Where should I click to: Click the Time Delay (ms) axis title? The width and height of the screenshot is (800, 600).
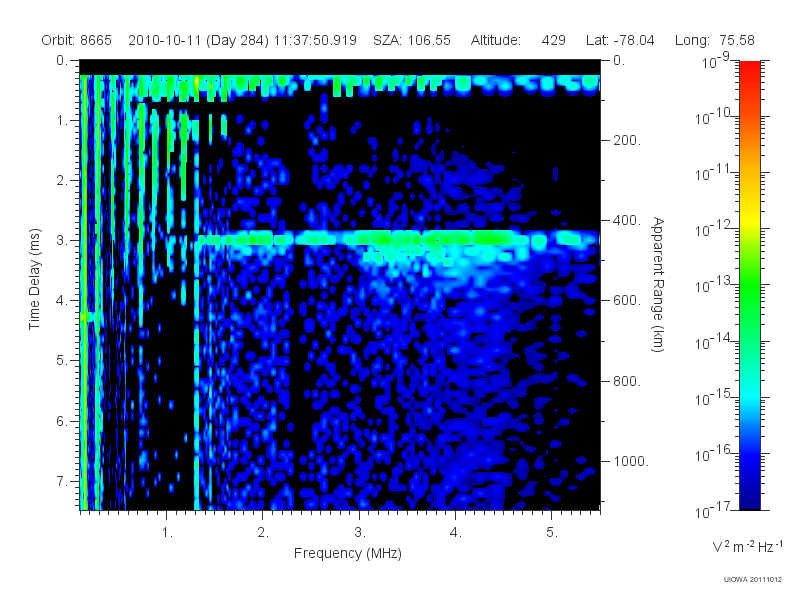pyautogui.click(x=34, y=279)
